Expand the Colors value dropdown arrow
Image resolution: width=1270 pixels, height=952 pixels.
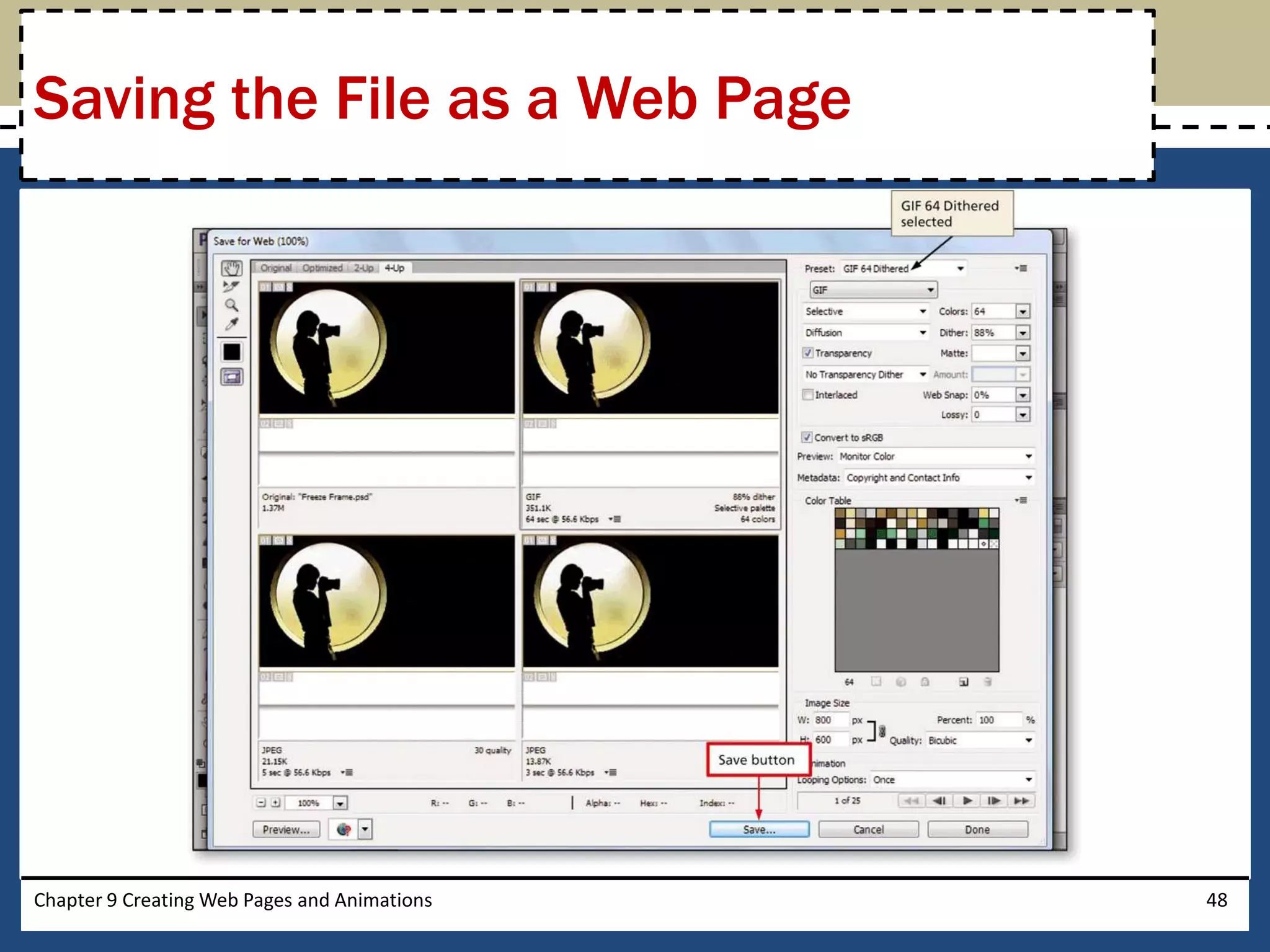1023,311
